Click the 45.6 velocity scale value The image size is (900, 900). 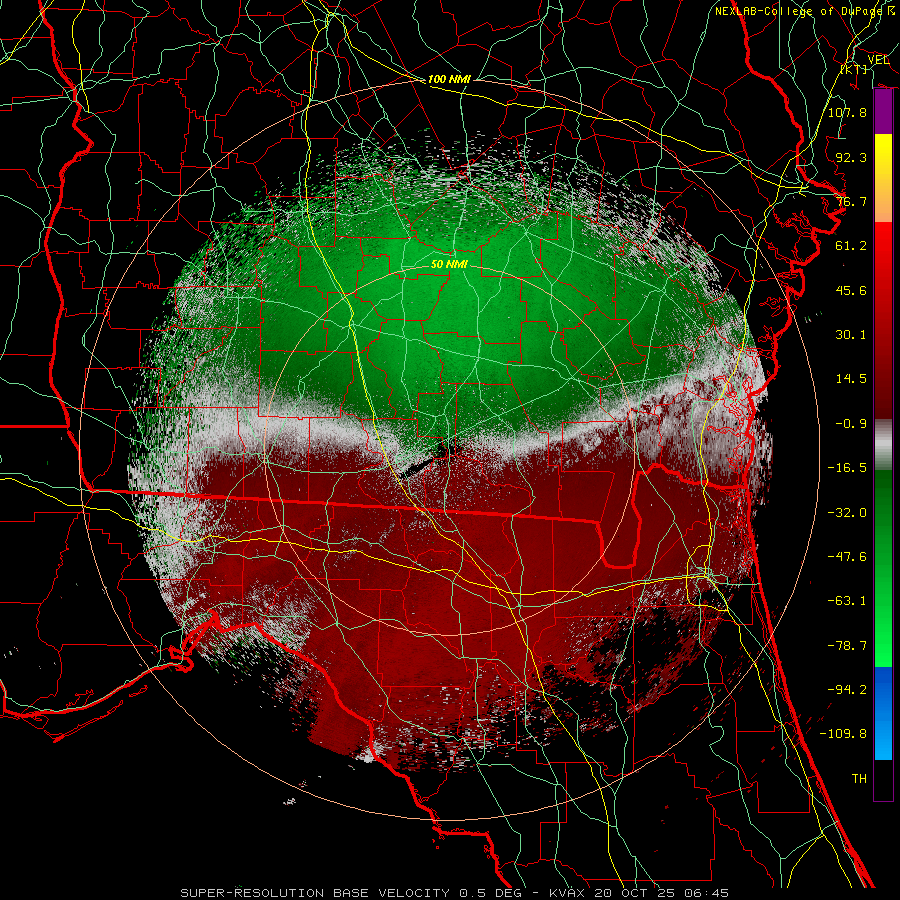(x=851, y=290)
